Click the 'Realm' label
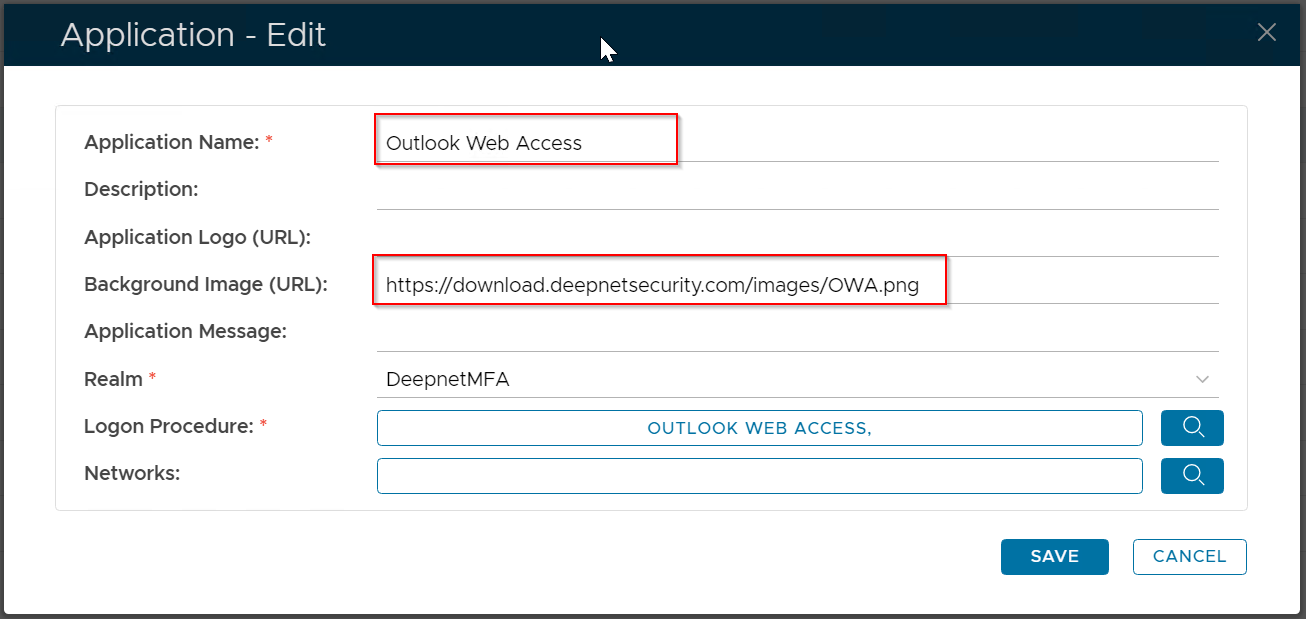The width and height of the screenshot is (1306, 619). pos(114,379)
